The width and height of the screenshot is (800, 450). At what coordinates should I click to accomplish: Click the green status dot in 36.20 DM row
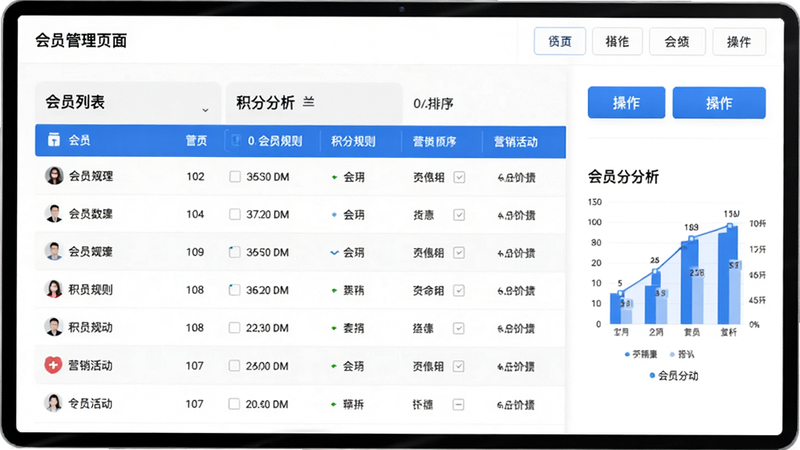tap(334, 290)
